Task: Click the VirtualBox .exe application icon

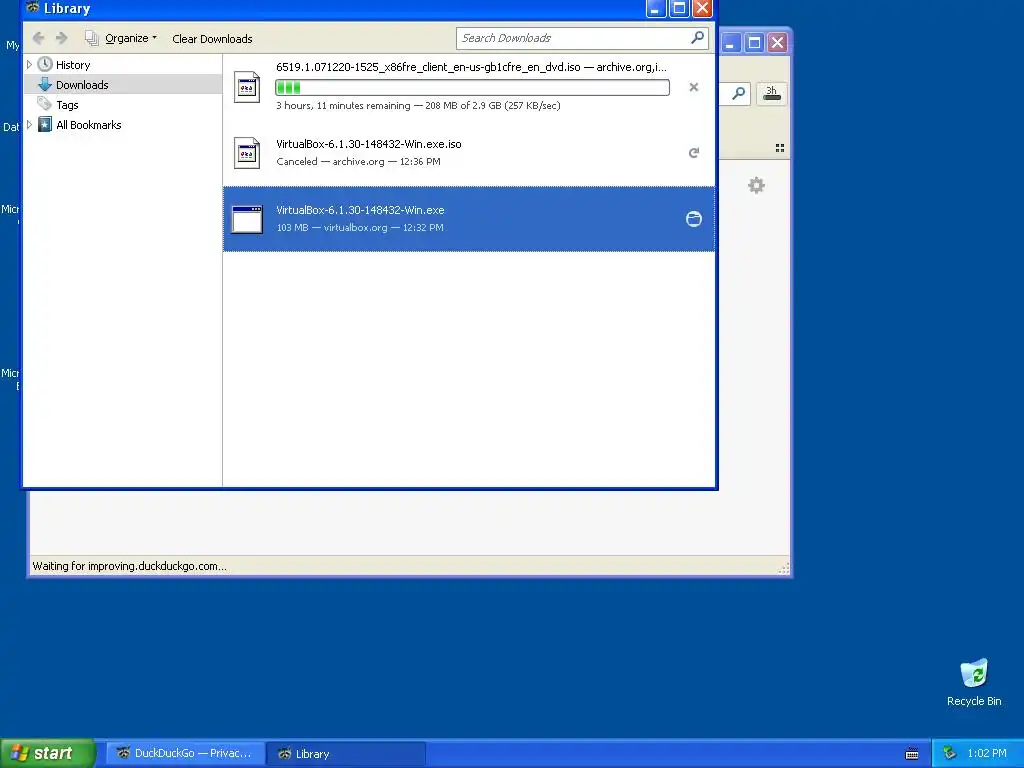Action: pyautogui.click(x=248, y=219)
